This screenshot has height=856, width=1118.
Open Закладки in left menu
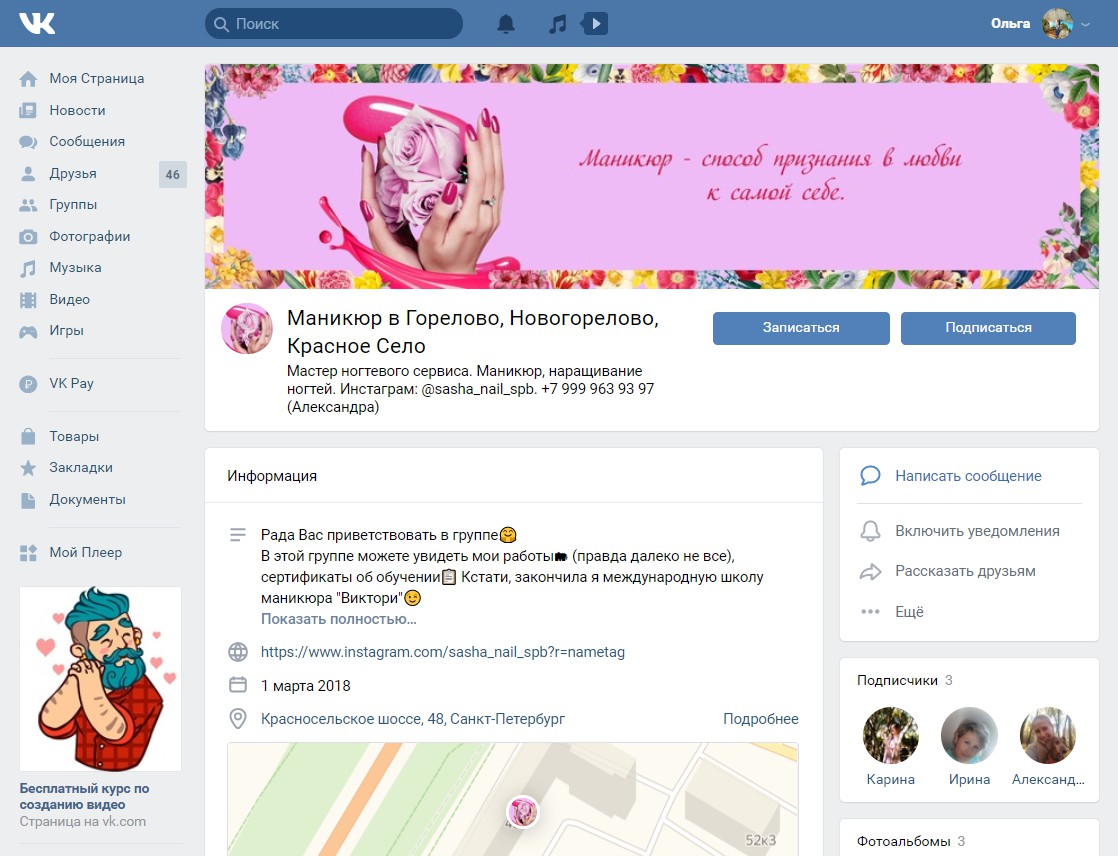click(x=81, y=468)
